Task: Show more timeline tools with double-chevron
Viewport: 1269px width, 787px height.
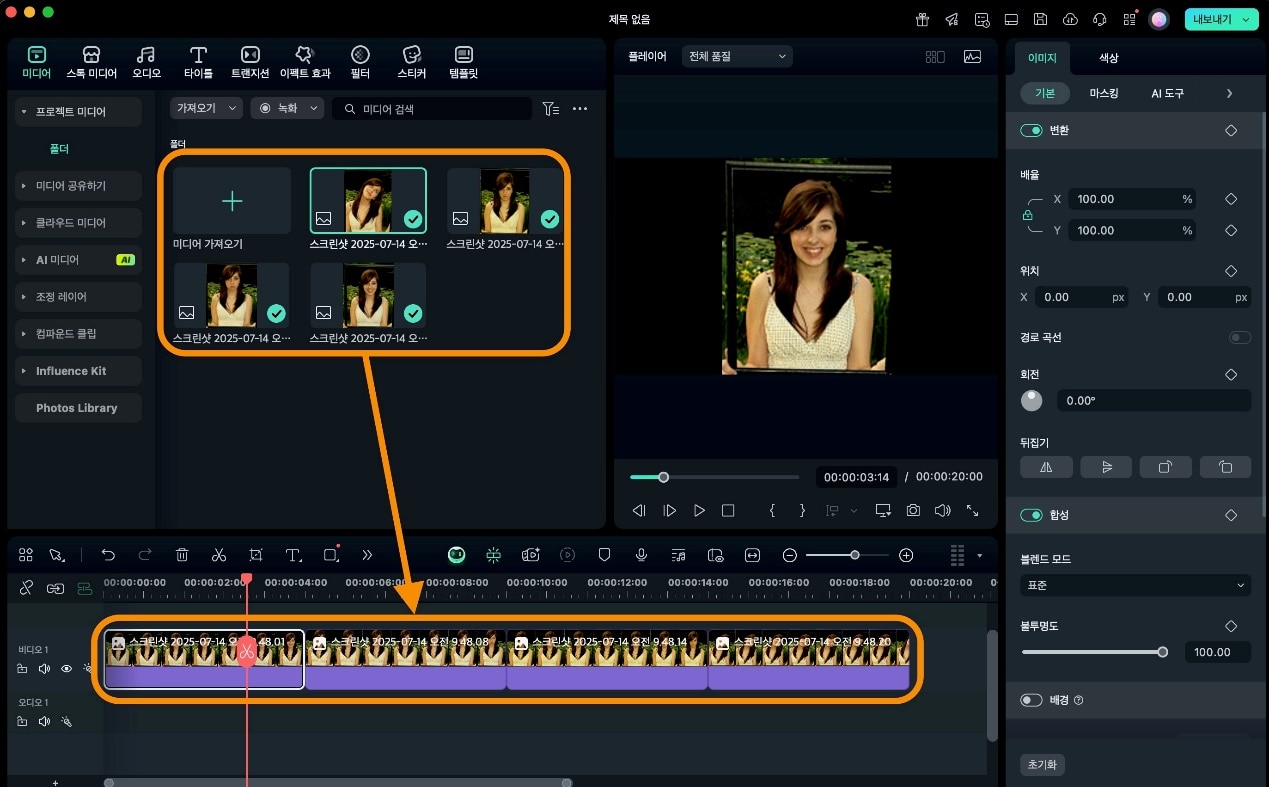Action: point(367,555)
